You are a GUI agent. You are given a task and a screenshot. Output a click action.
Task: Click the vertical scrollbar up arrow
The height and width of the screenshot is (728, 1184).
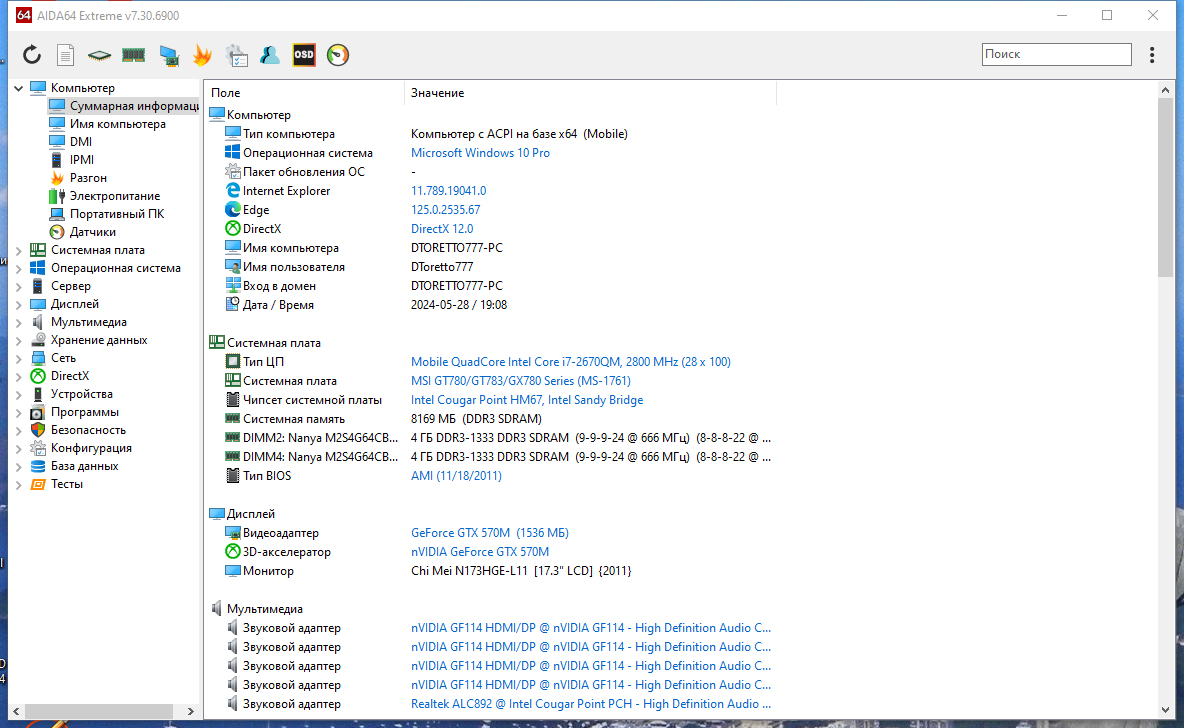pos(1165,90)
